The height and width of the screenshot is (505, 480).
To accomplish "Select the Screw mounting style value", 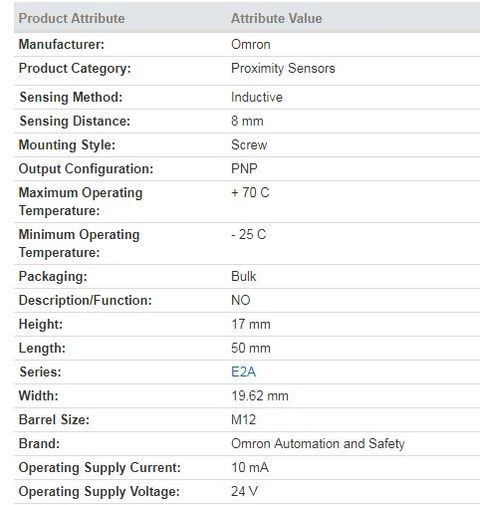I will [249, 145].
